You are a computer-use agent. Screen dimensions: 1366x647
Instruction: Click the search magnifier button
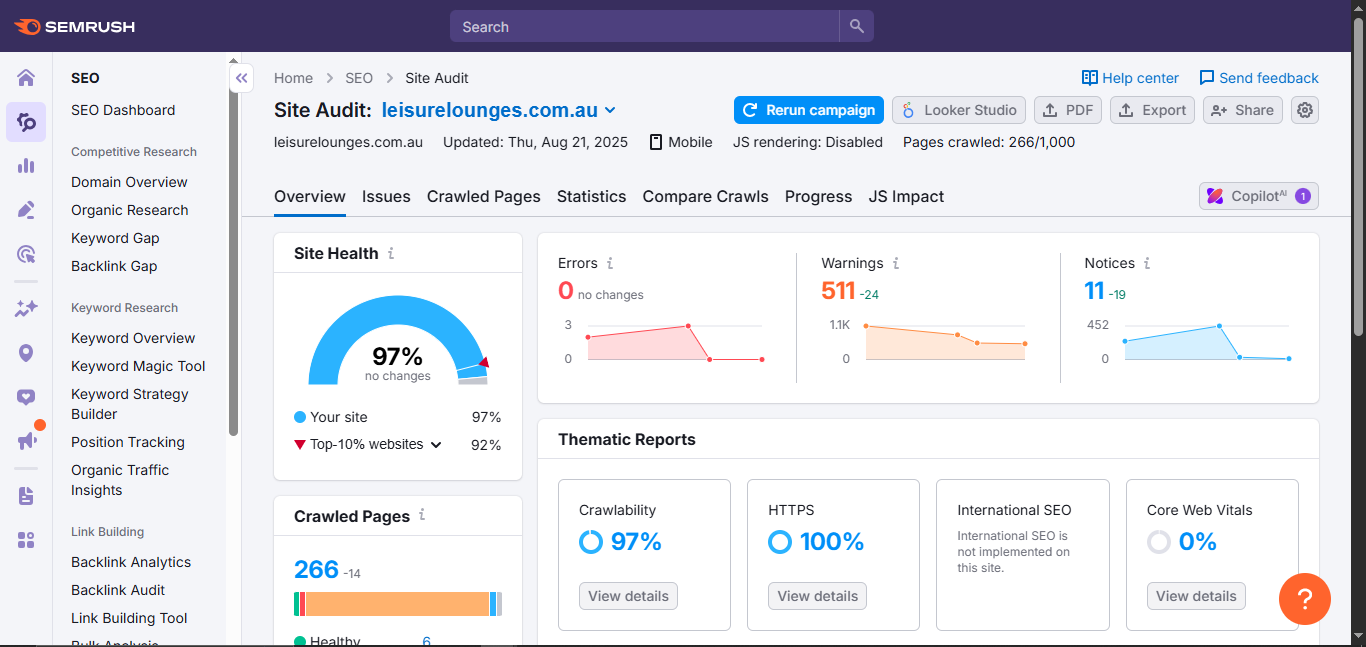(857, 27)
